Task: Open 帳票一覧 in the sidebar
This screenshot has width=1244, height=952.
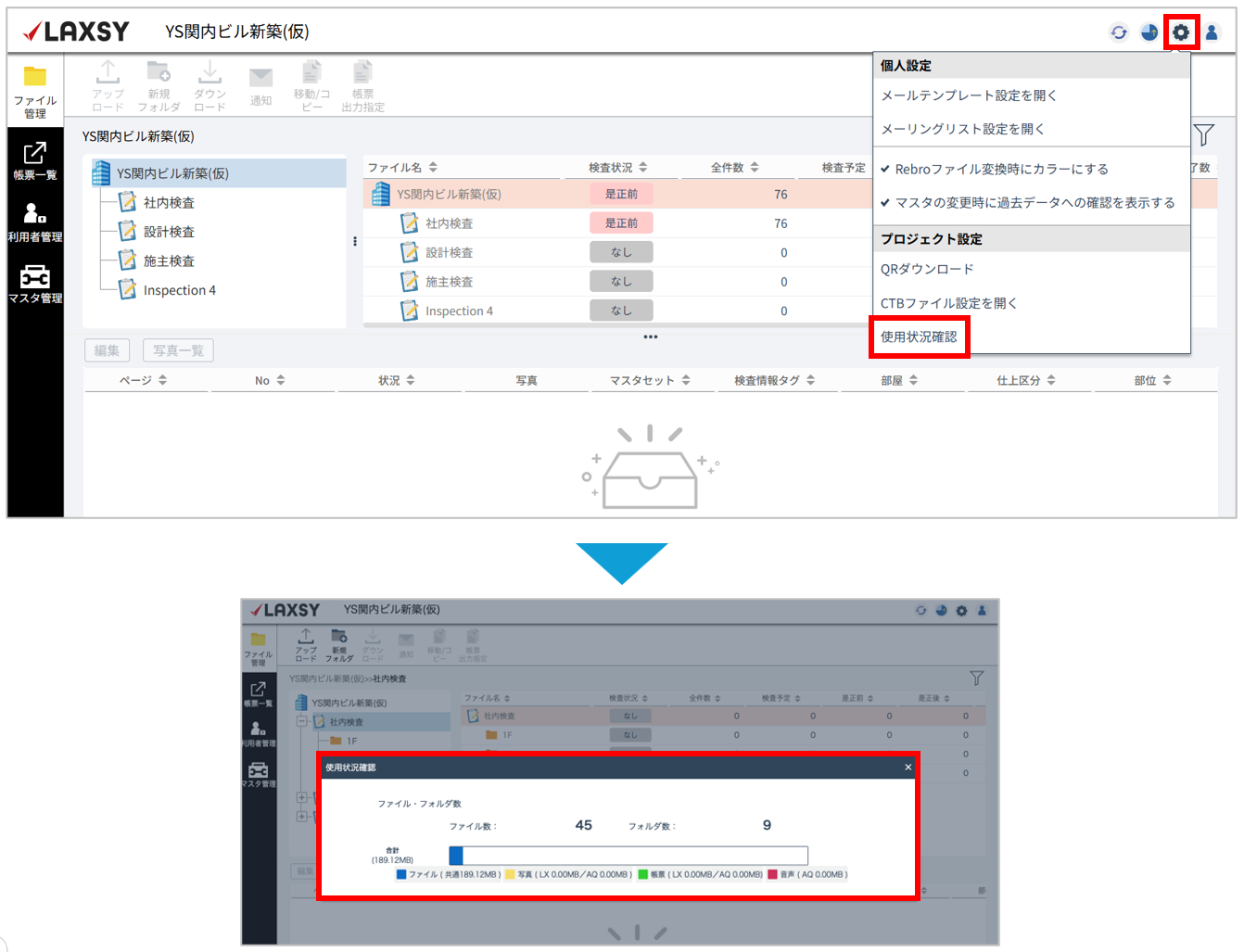Action: (35, 160)
